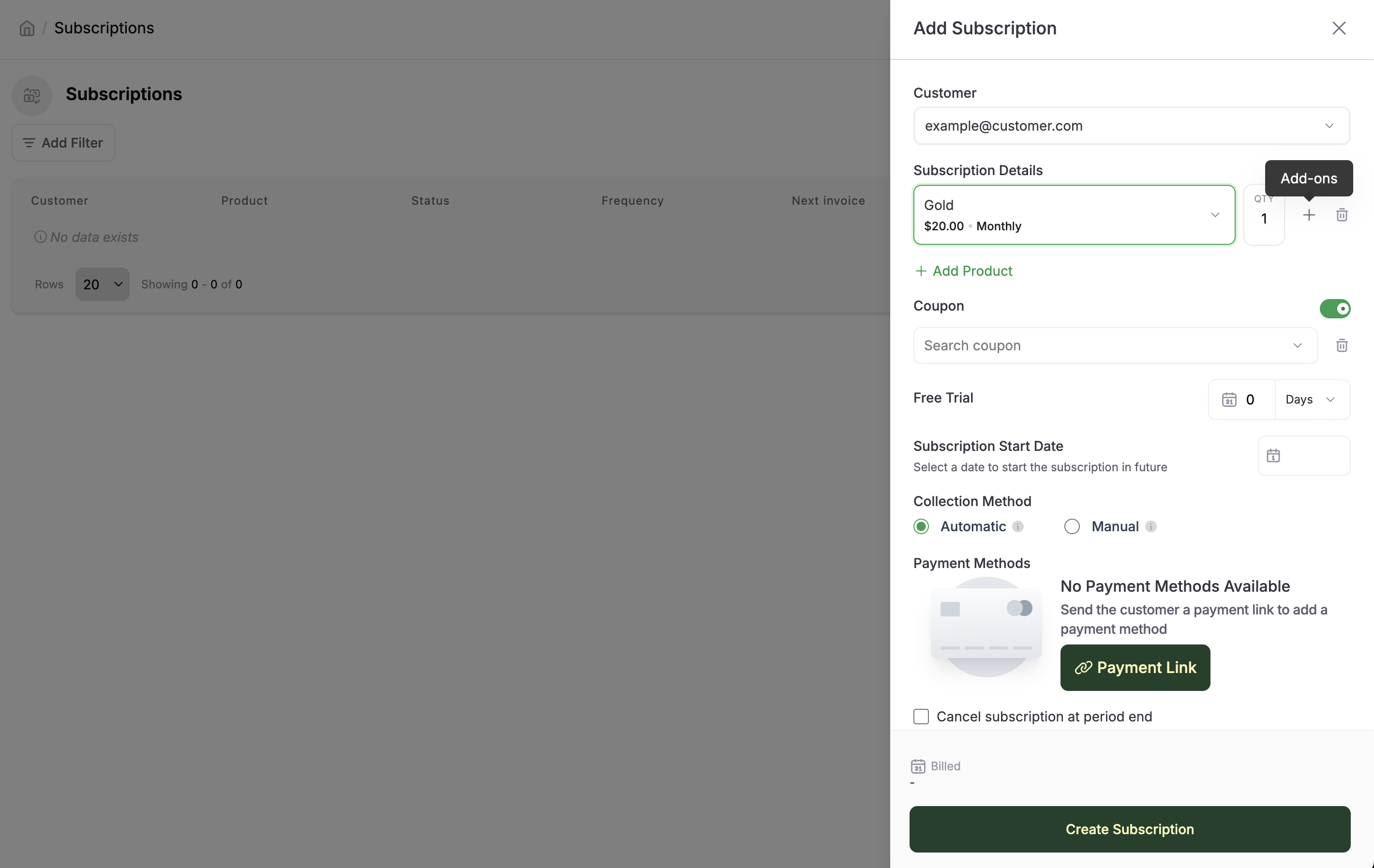Delete the Gold product row
Image resolution: width=1374 pixels, height=868 pixels.
[x=1342, y=215]
